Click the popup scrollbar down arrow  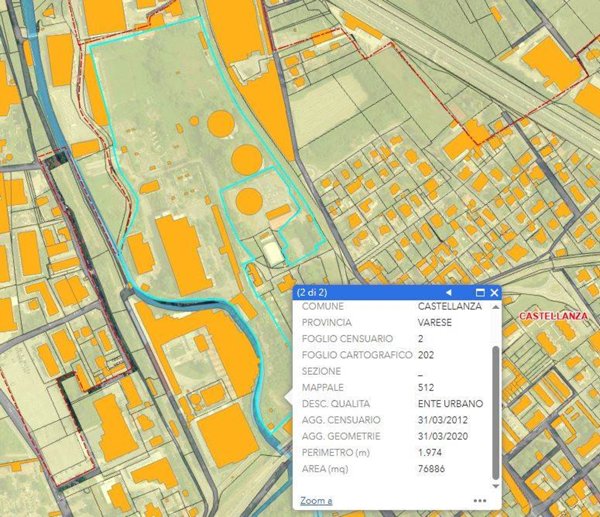pos(496,486)
